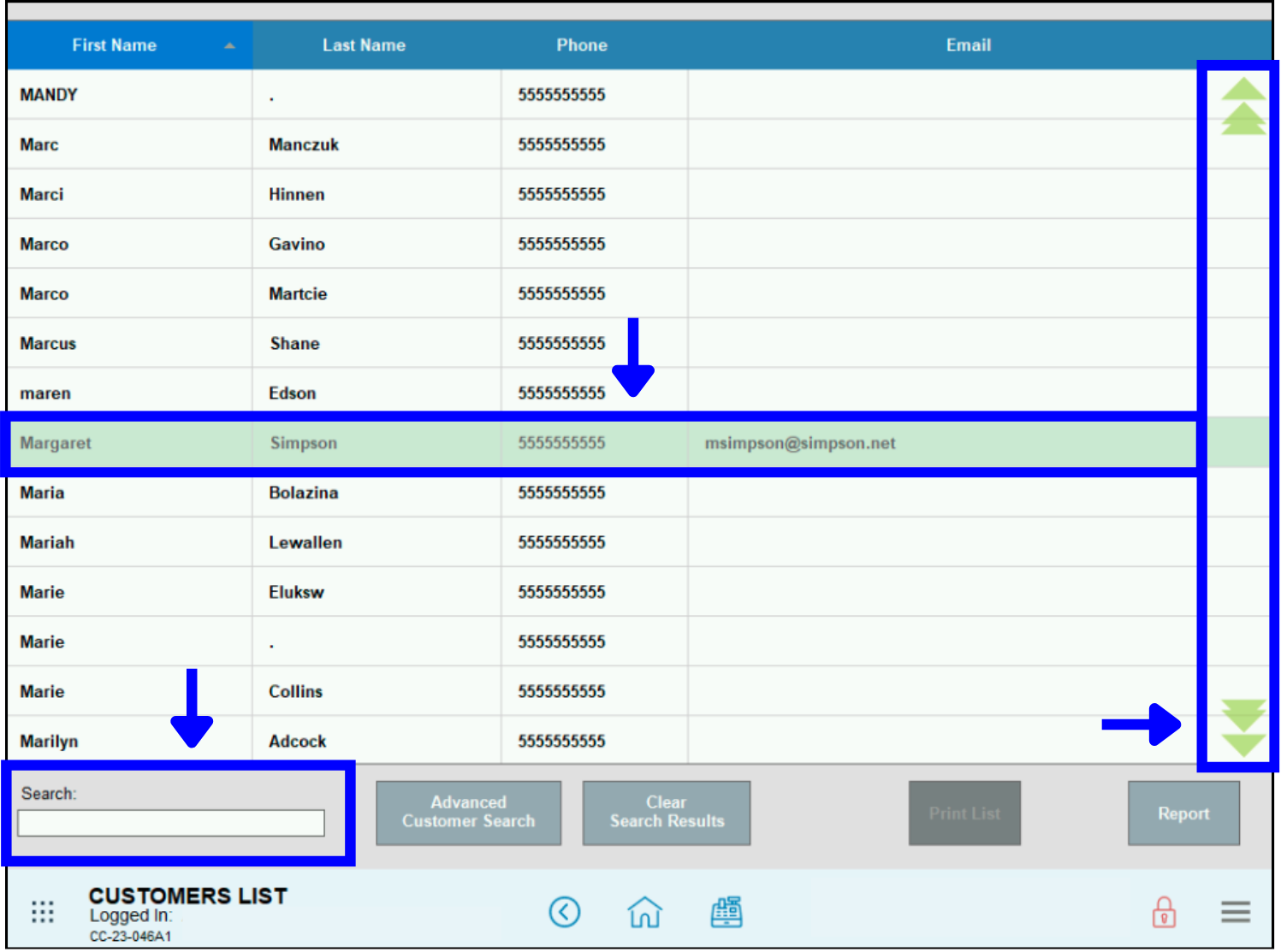Click the back arrow circle icon
The image size is (1281, 952).
click(564, 912)
